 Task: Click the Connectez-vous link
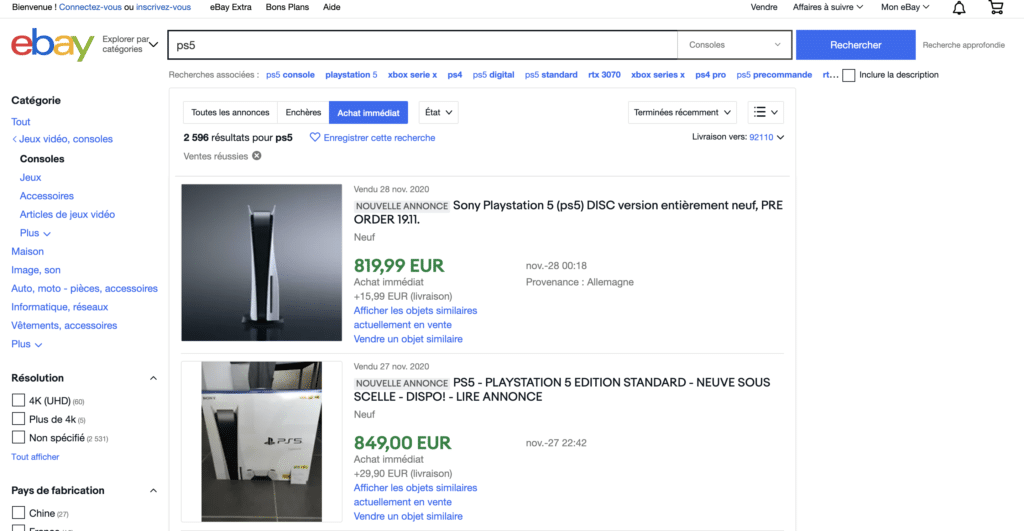pos(90,7)
